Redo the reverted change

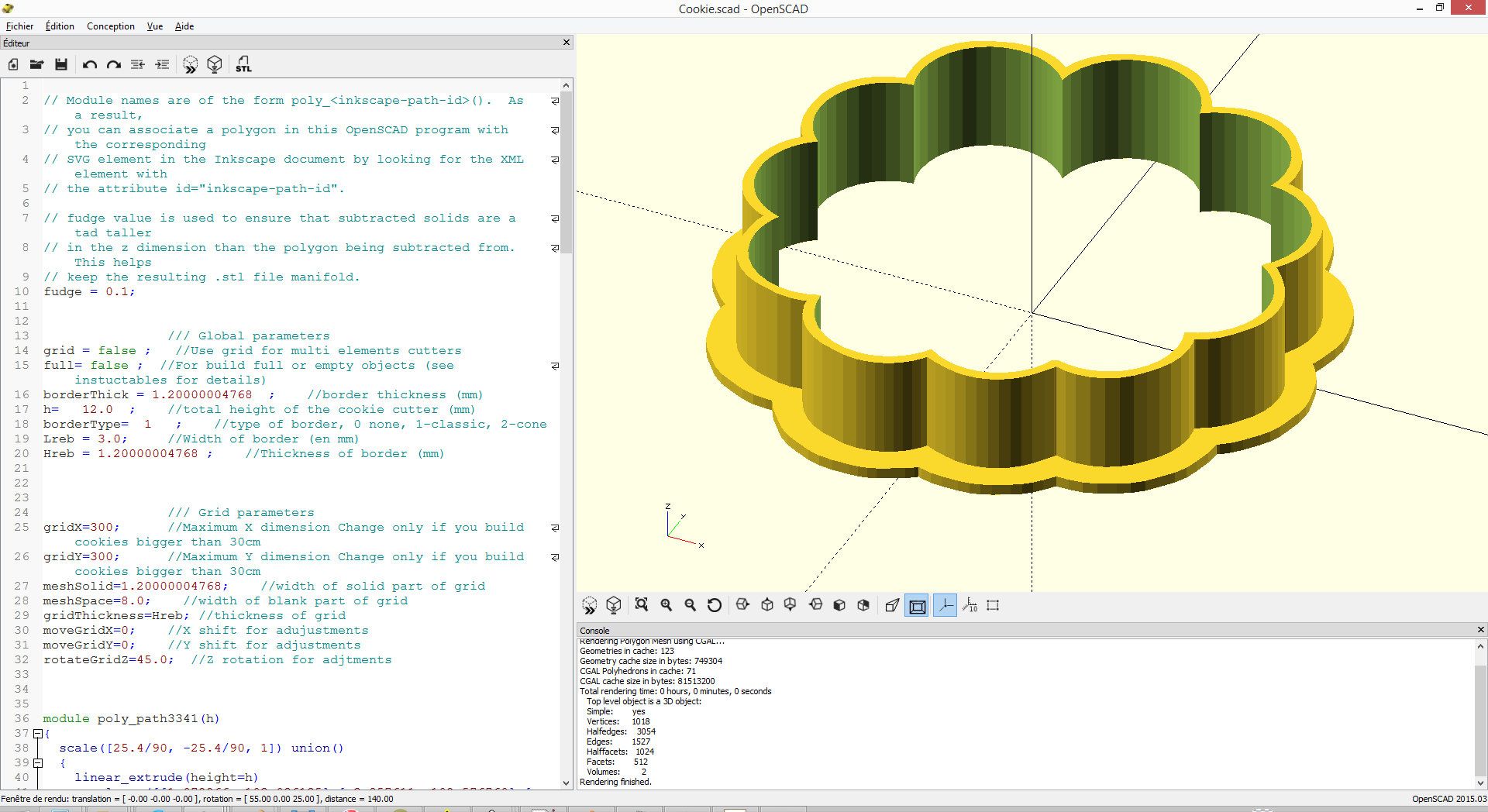pos(113,64)
